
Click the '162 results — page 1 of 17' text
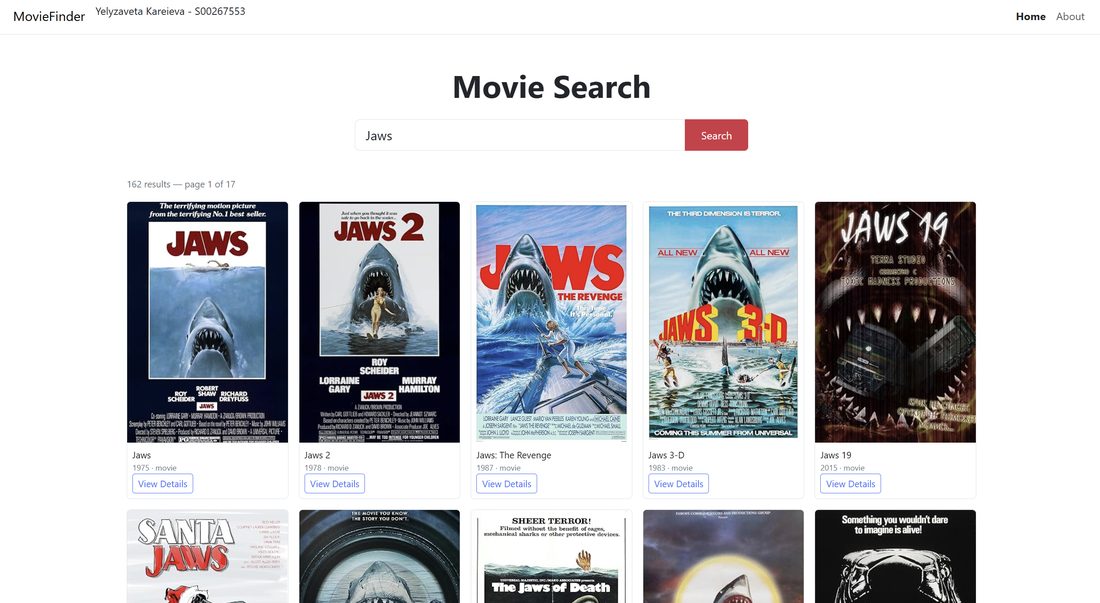pyautogui.click(x=181, y=184)
